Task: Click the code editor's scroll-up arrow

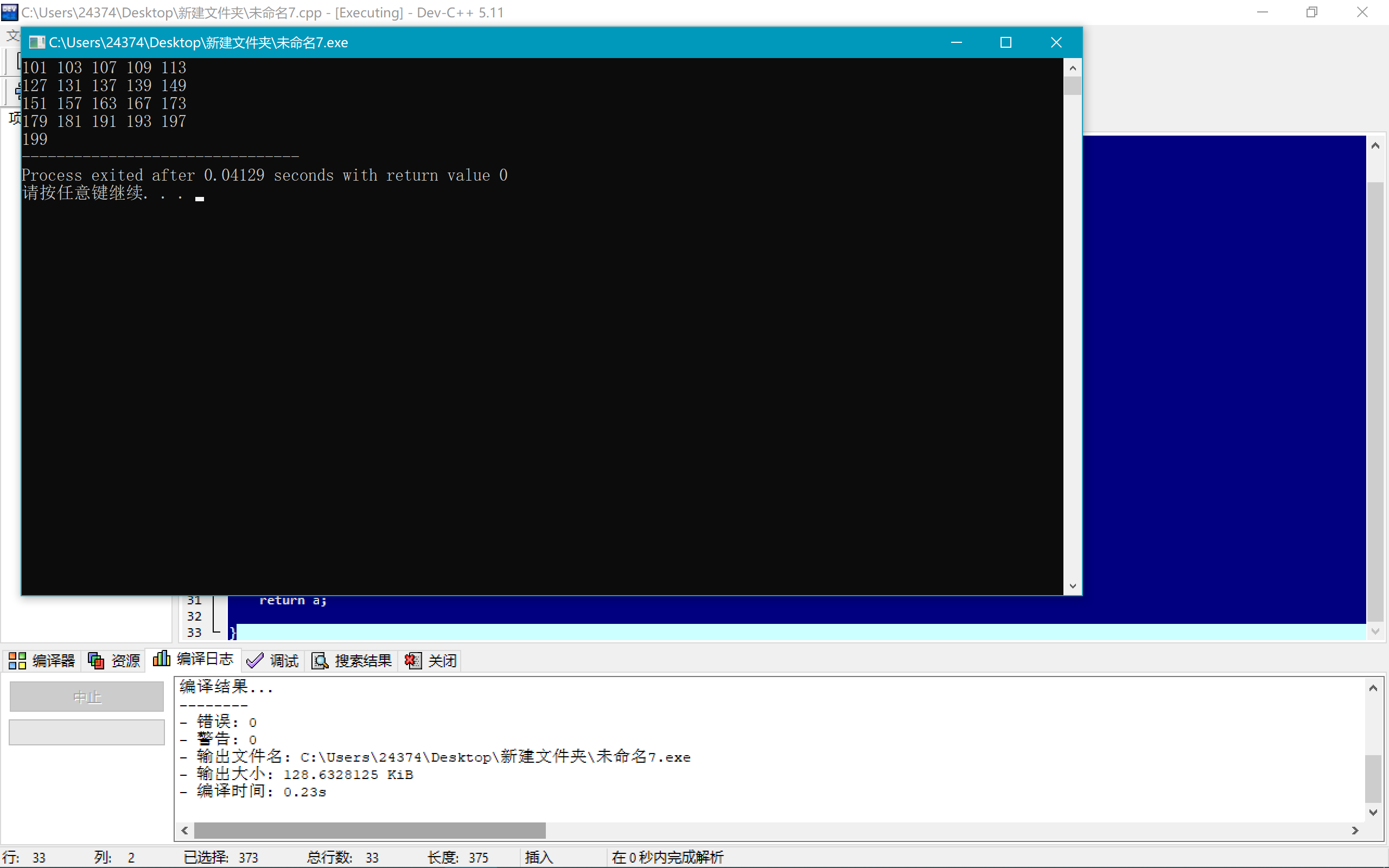Action: click(x=1375, y=146)
